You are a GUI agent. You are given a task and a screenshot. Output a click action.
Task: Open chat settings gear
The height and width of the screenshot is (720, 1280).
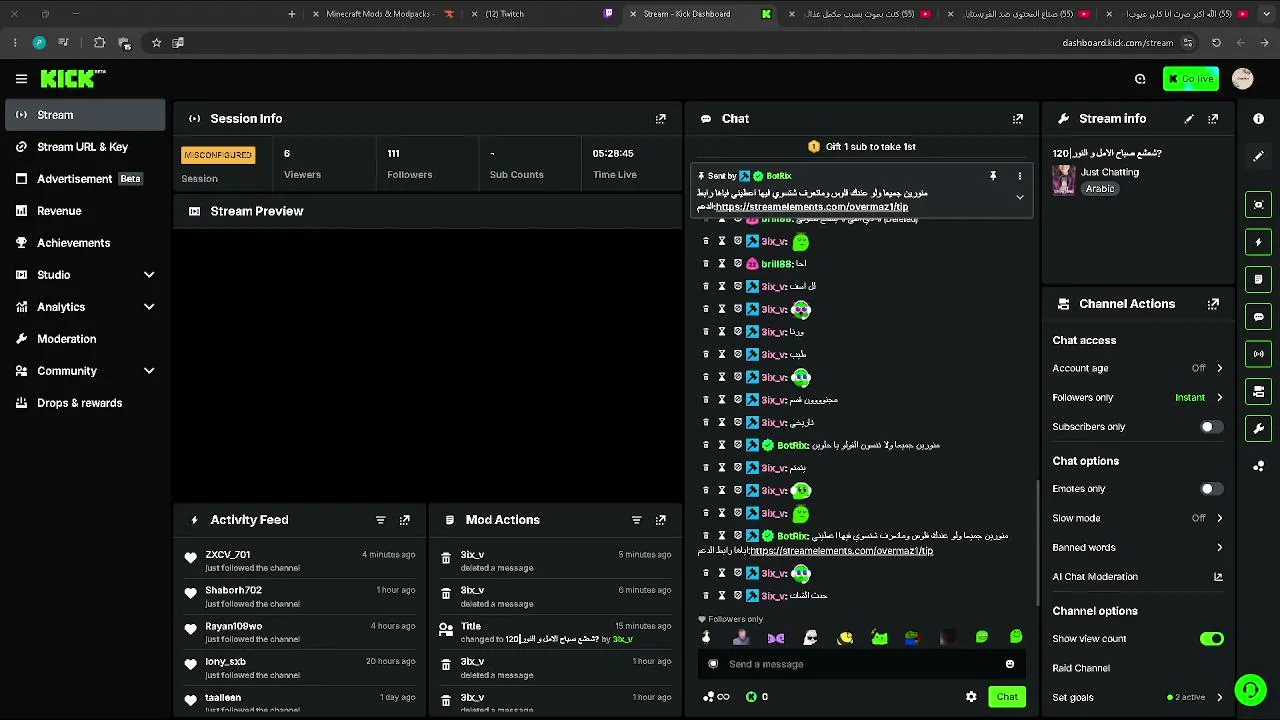[971, 697]
